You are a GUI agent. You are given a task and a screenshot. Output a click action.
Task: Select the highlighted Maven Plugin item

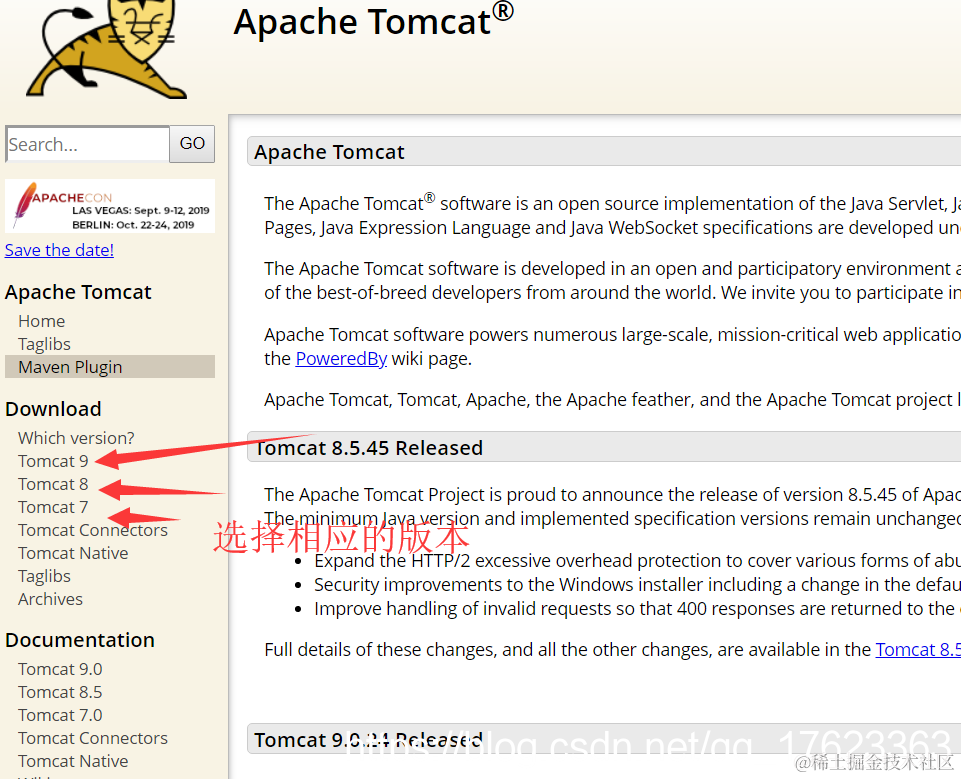click(x=110, y=367)
